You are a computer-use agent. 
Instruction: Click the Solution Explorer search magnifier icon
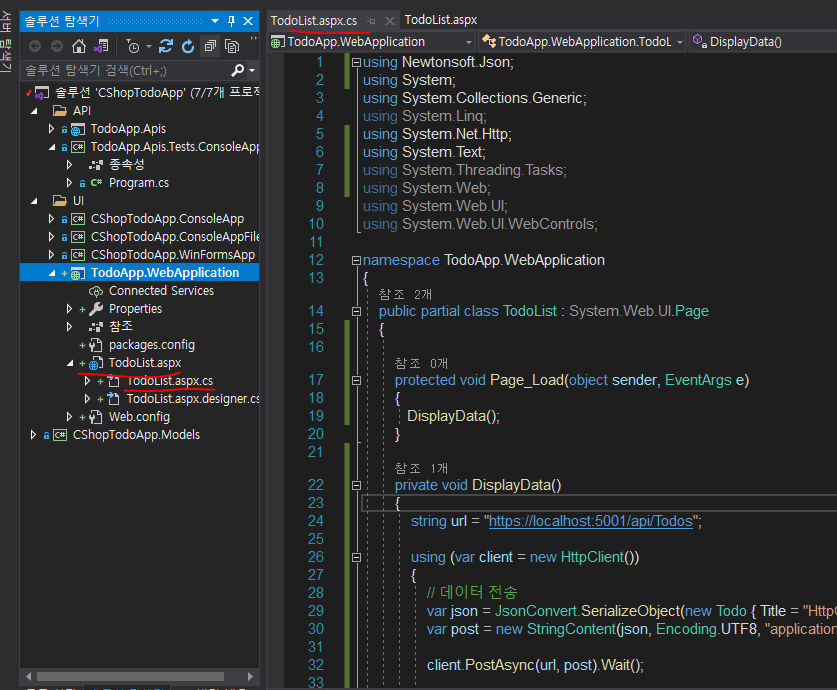pyautogui.click(x=237, y=70)
